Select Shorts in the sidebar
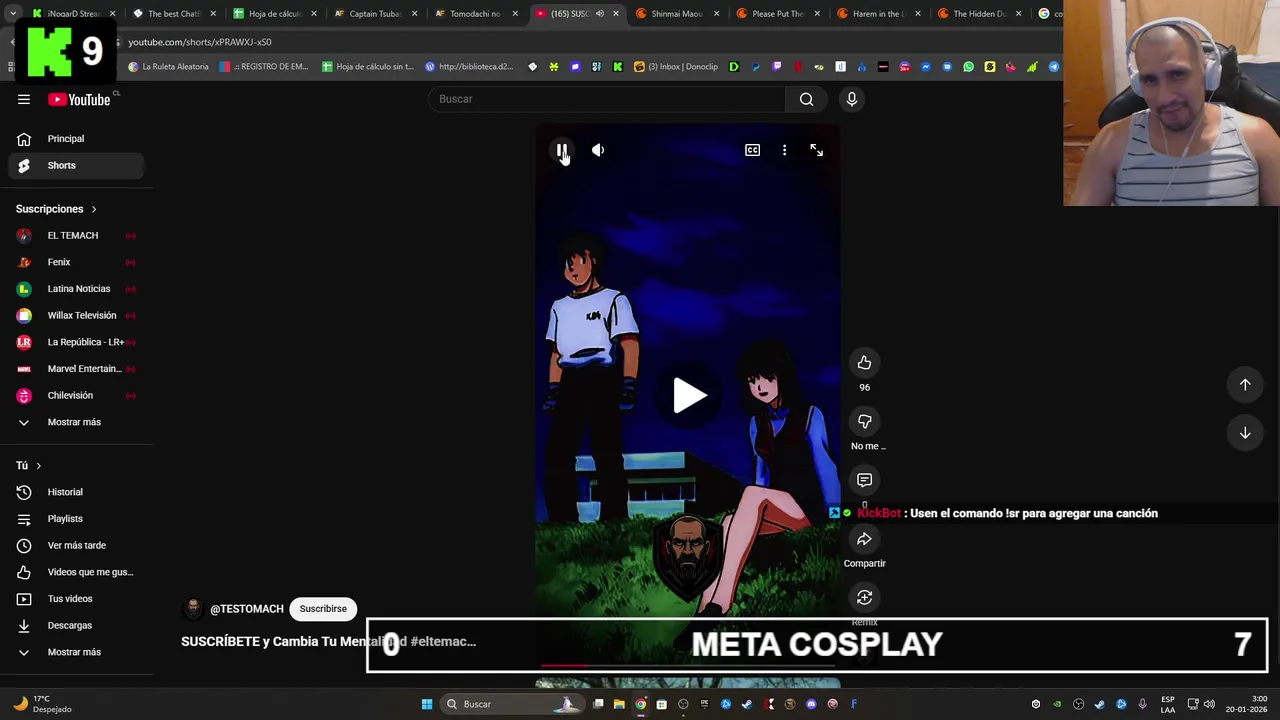 click(76, 165)
